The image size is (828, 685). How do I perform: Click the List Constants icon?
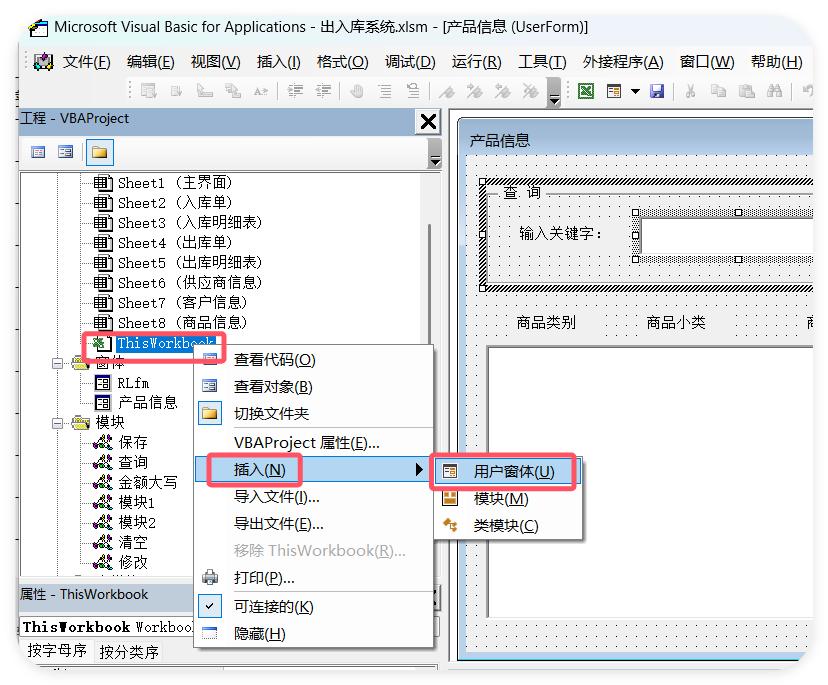pyautogui.click(x=176, y=91)
